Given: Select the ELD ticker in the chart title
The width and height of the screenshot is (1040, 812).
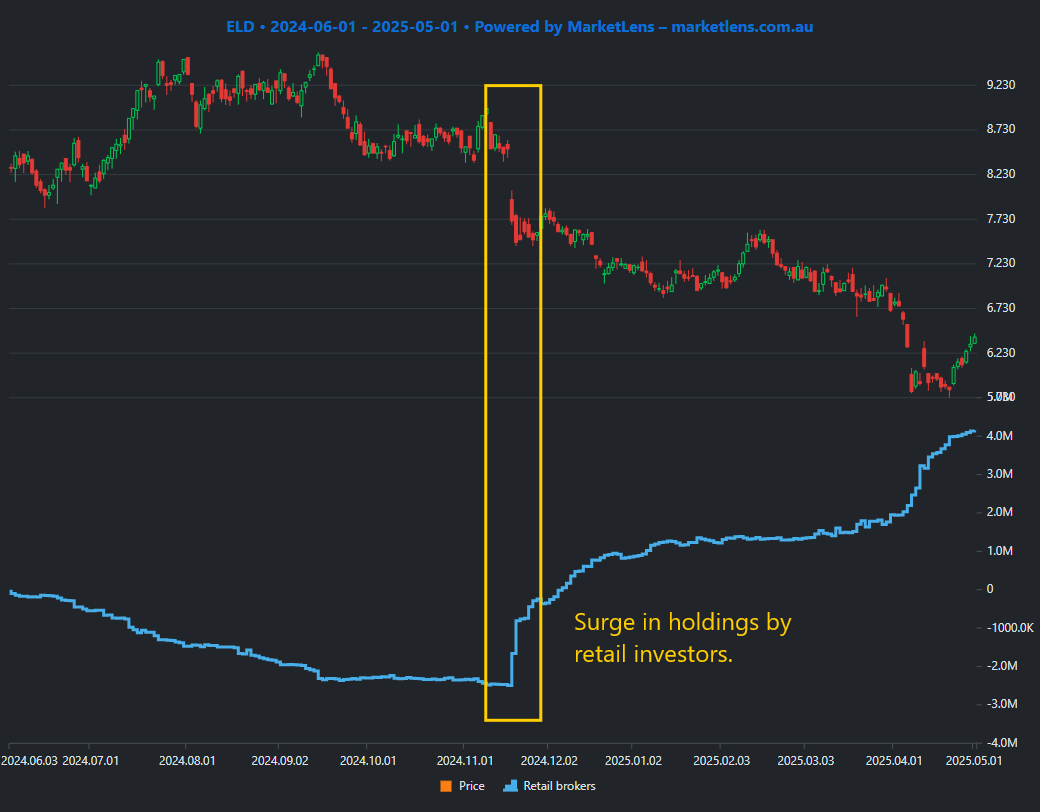Looking at the screenshot, I should point(239,27).
